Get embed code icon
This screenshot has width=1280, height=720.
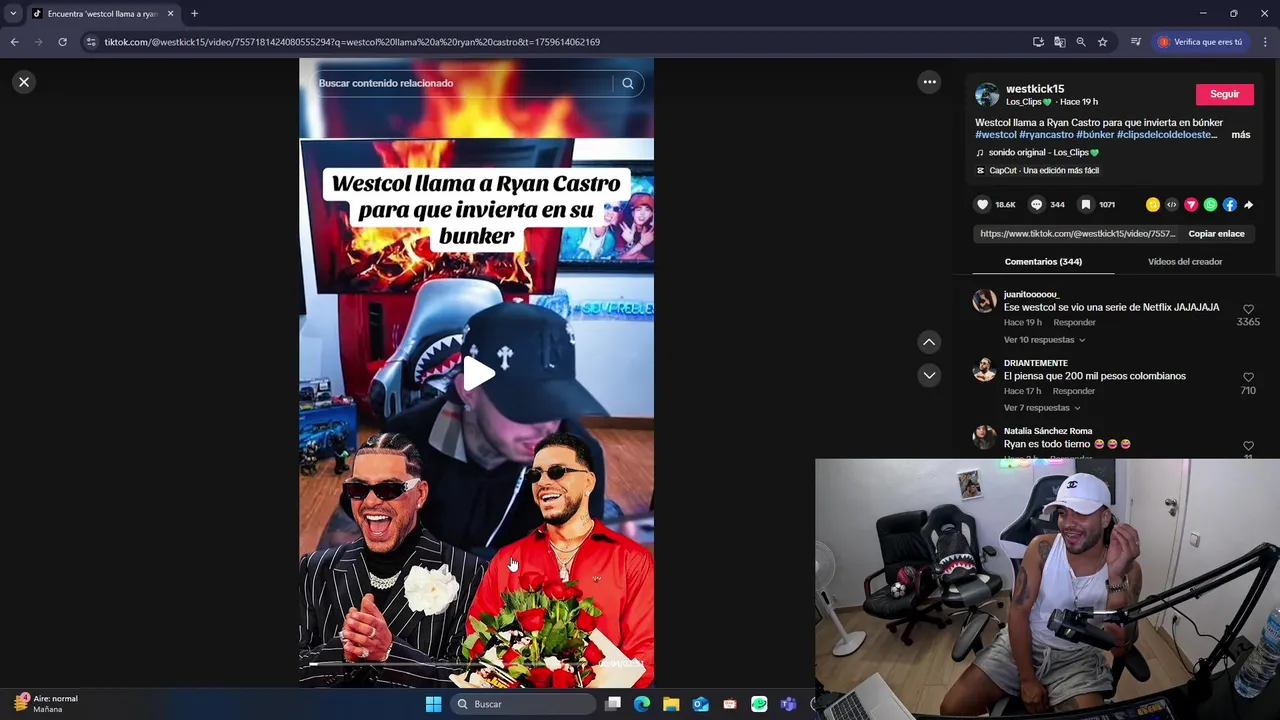pyautogui.click(x=1172, y=204)
